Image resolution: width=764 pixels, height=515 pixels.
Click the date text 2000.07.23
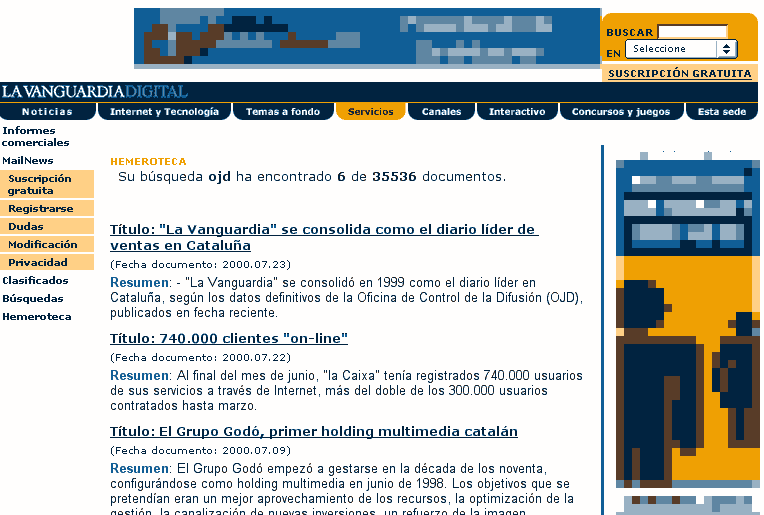[254, 265]
